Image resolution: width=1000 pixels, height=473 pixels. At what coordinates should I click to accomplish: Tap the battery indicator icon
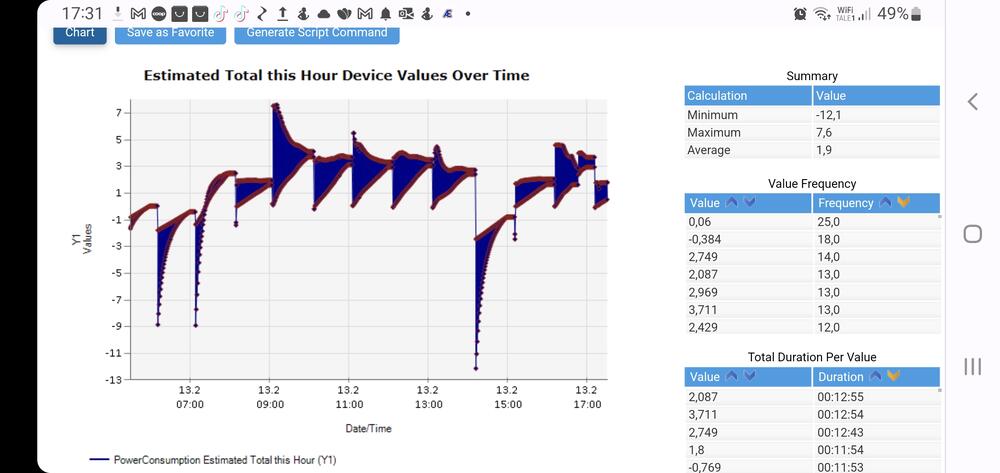tap(917, 14)
